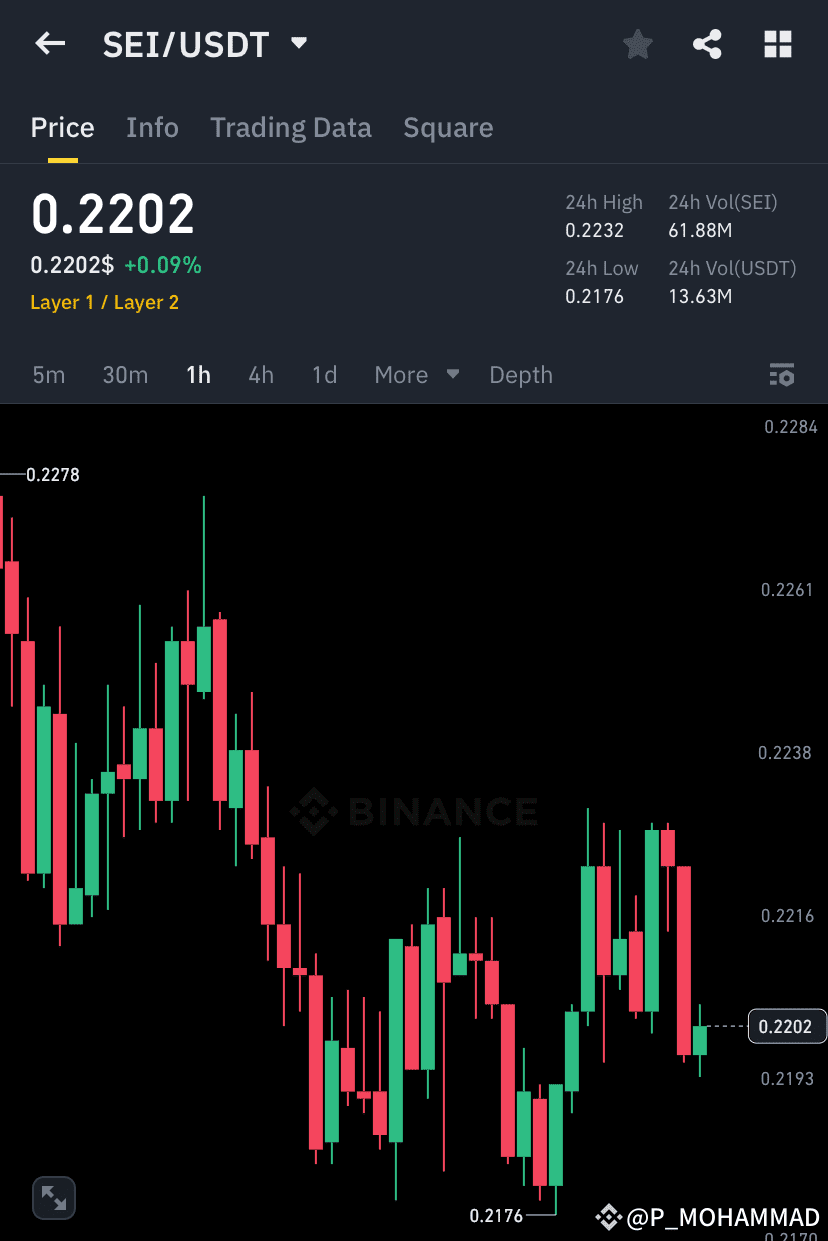Tap the Binance watermark logo
Viewport: 828px width, 1241px height.
[x=414, y=813]
